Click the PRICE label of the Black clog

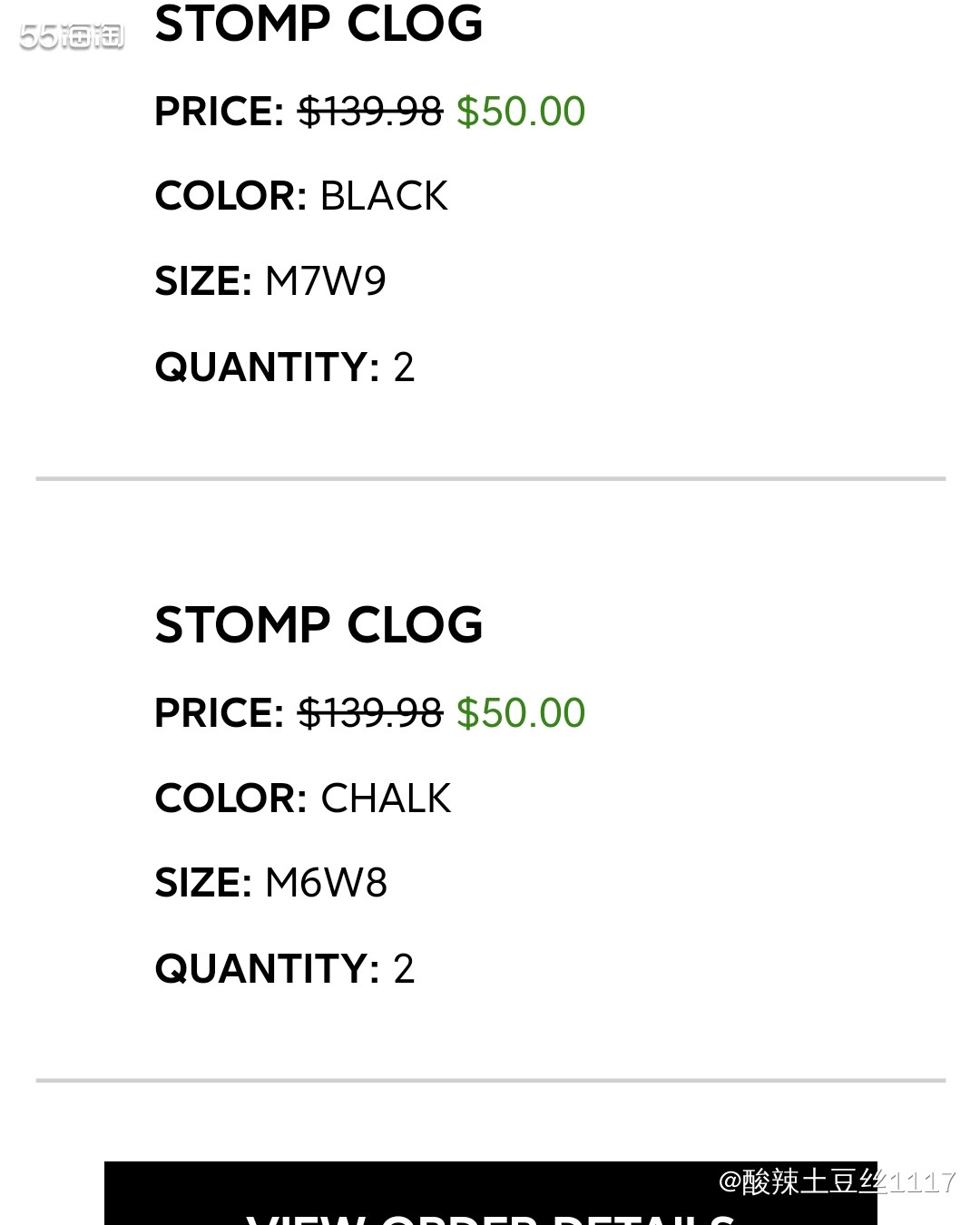219,112
